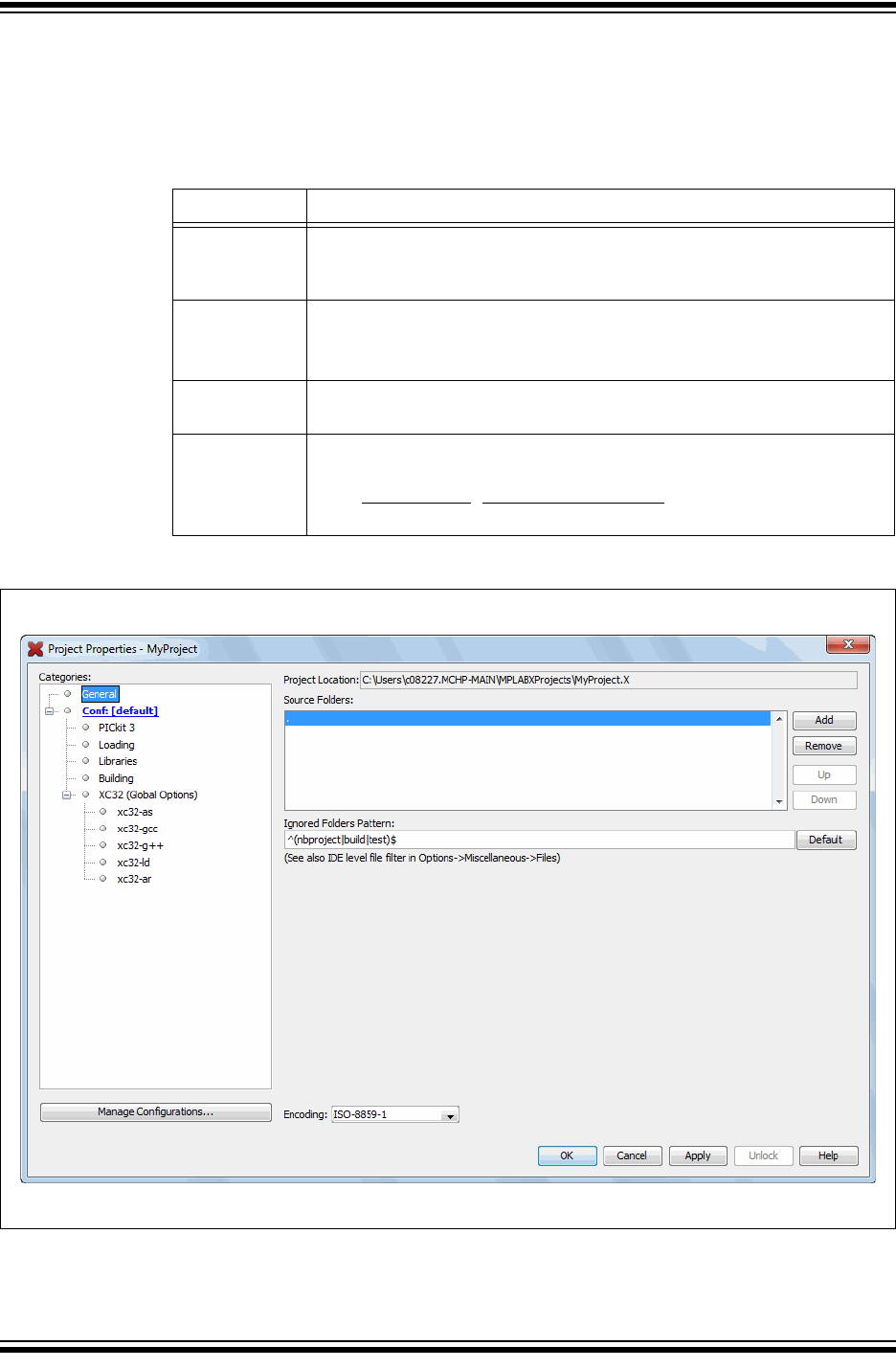Click the source folders list up-scroll arrow
The image size is (896, 1368).
click(779, 719)
